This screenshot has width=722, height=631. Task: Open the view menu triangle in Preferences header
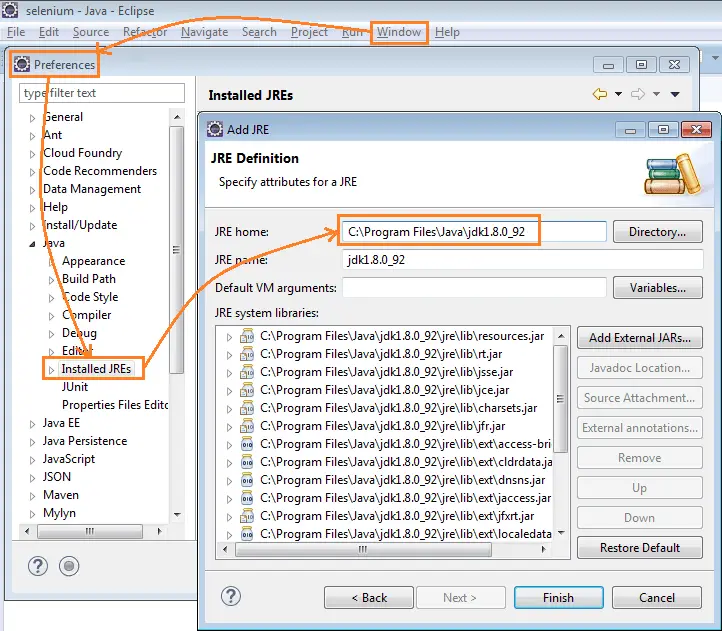(x=675, y=95)
